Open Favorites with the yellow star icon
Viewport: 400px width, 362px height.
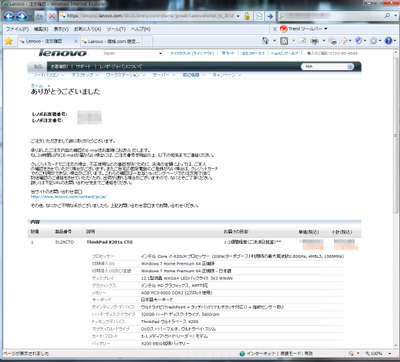pyautogui.click(x=9, y=41)
